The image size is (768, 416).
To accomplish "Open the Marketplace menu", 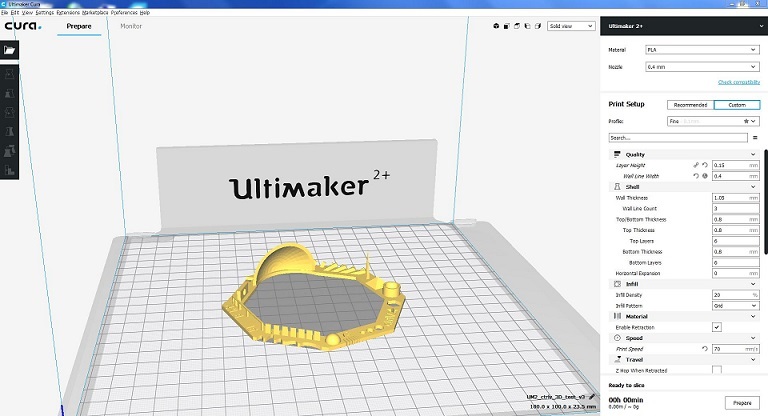I will coord(95,12).
